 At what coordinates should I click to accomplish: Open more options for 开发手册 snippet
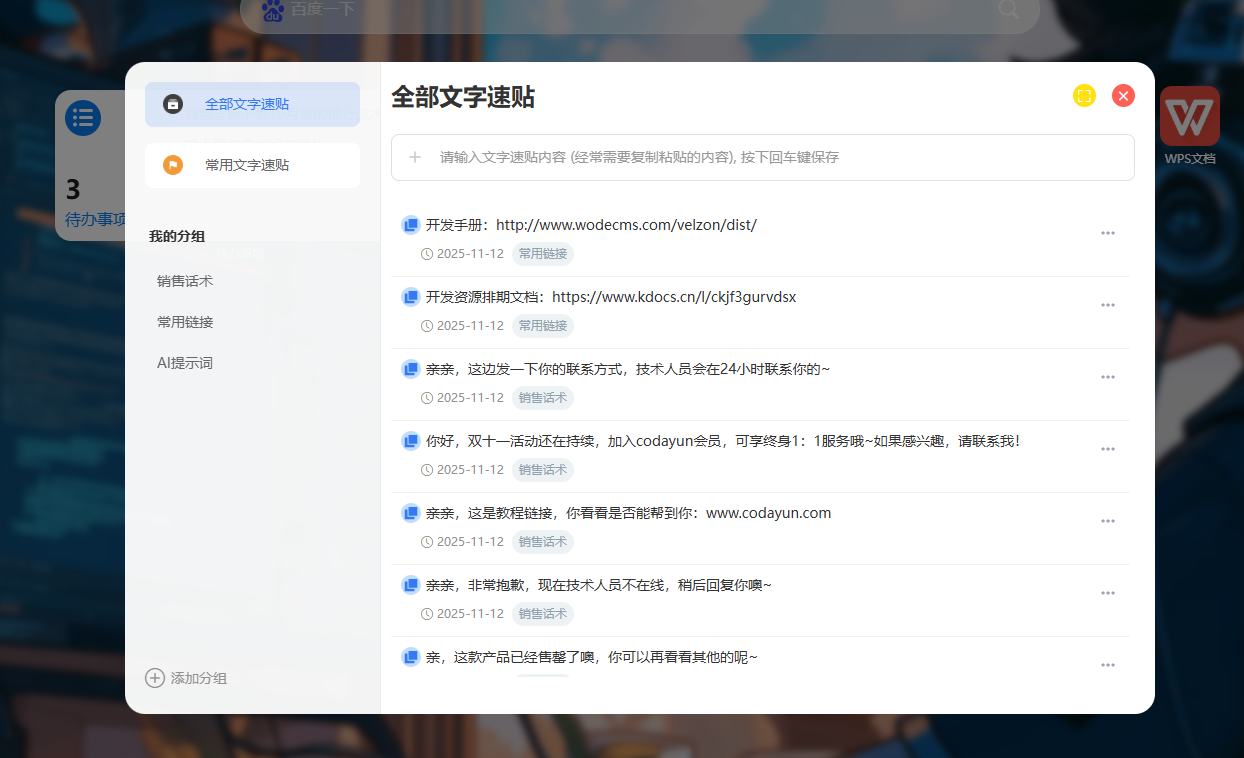[x=1107, y=233]
